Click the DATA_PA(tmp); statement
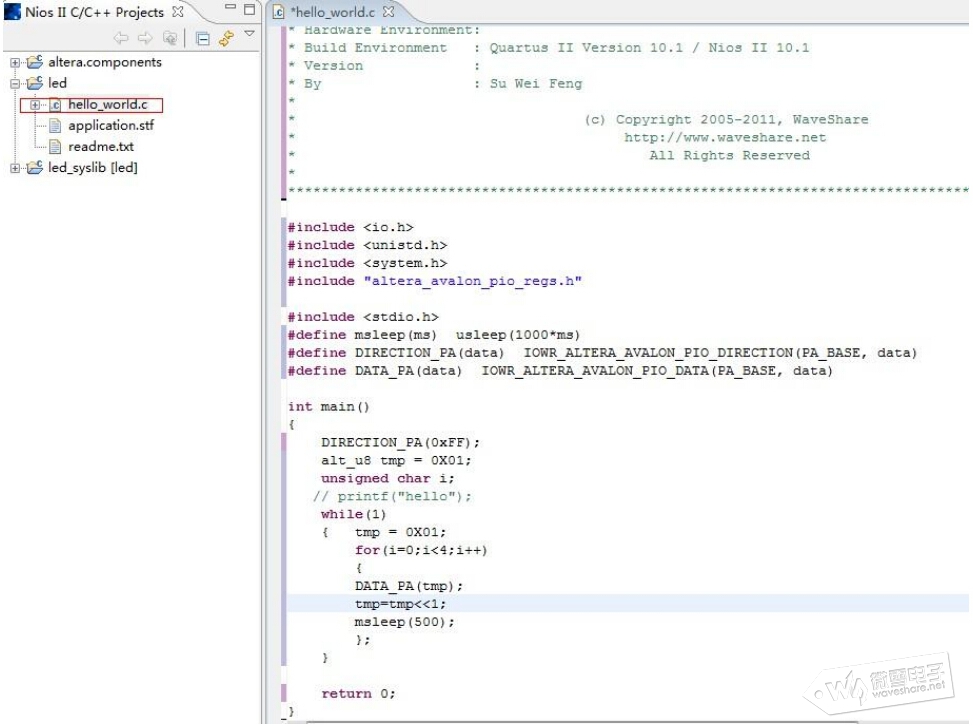The image size is (973, 726). pyautogui.click(x=409, y=587)
